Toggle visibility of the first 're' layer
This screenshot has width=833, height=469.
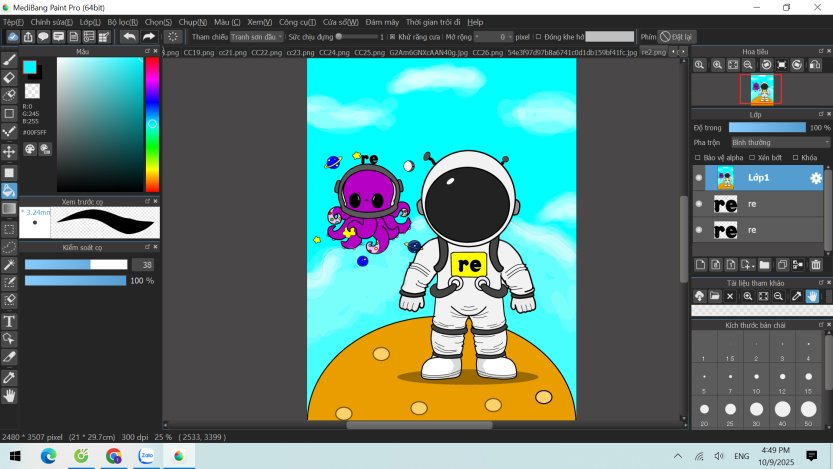pyautogui.click(x=699, y=203)
